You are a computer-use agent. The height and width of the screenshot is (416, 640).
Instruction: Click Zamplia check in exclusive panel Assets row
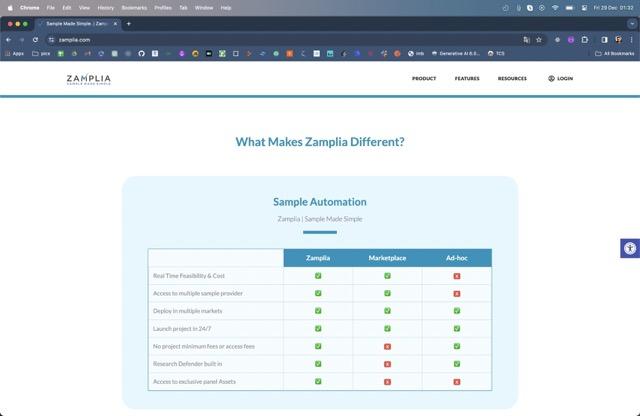click(x=318, y=381)
